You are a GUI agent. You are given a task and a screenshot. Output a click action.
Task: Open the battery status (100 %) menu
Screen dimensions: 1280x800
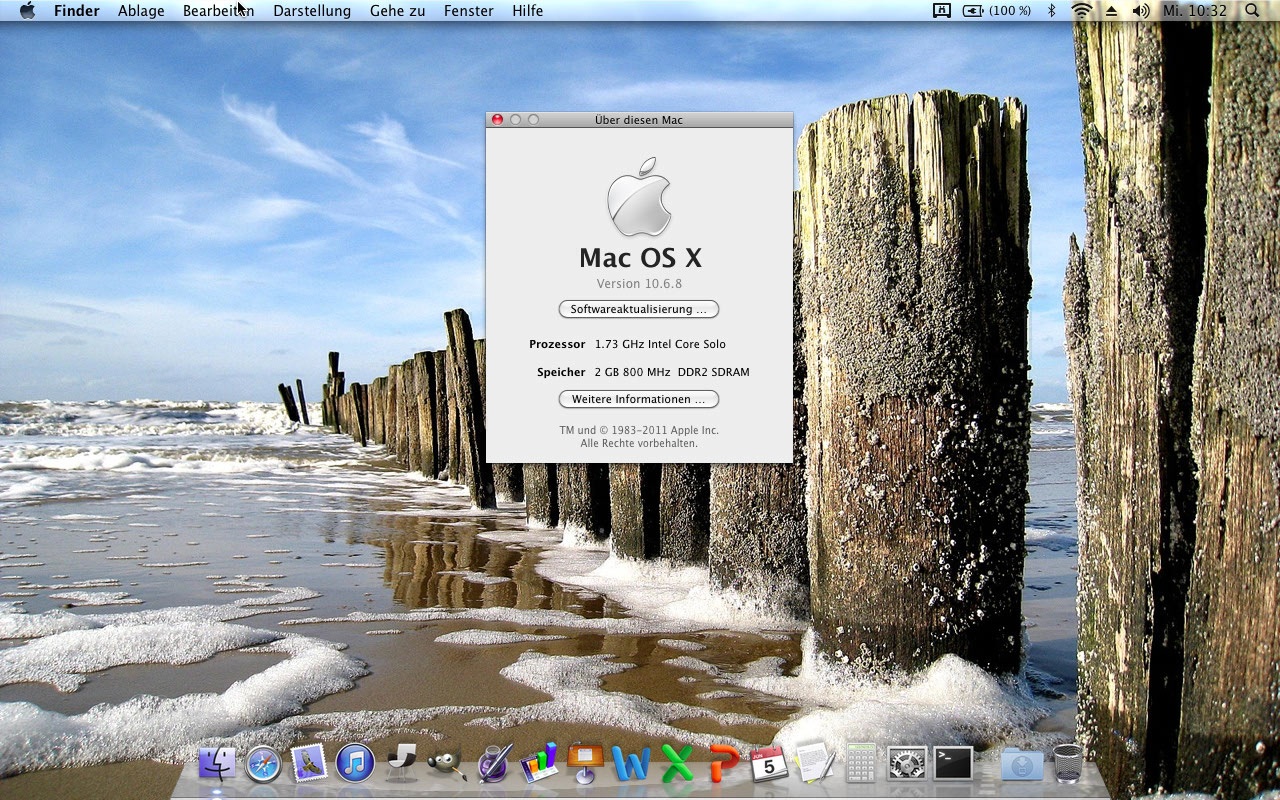tap(997, 11)
